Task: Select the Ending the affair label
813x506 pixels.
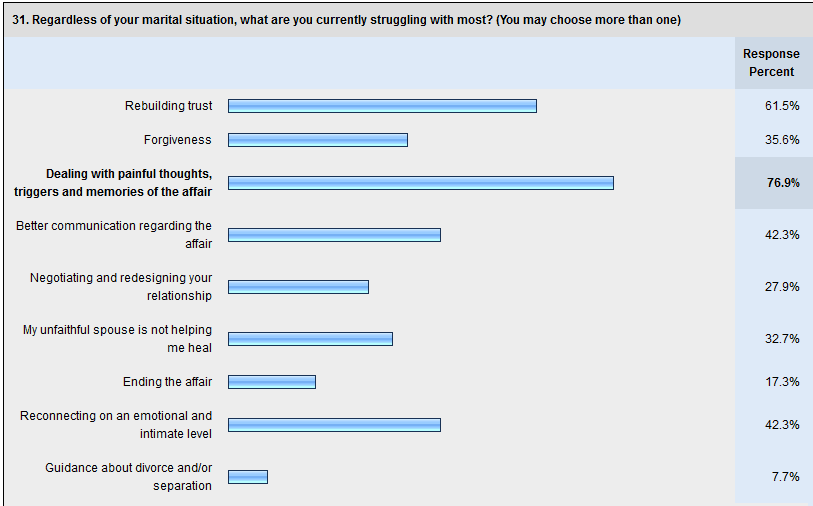Action: [x=167, y=382]
